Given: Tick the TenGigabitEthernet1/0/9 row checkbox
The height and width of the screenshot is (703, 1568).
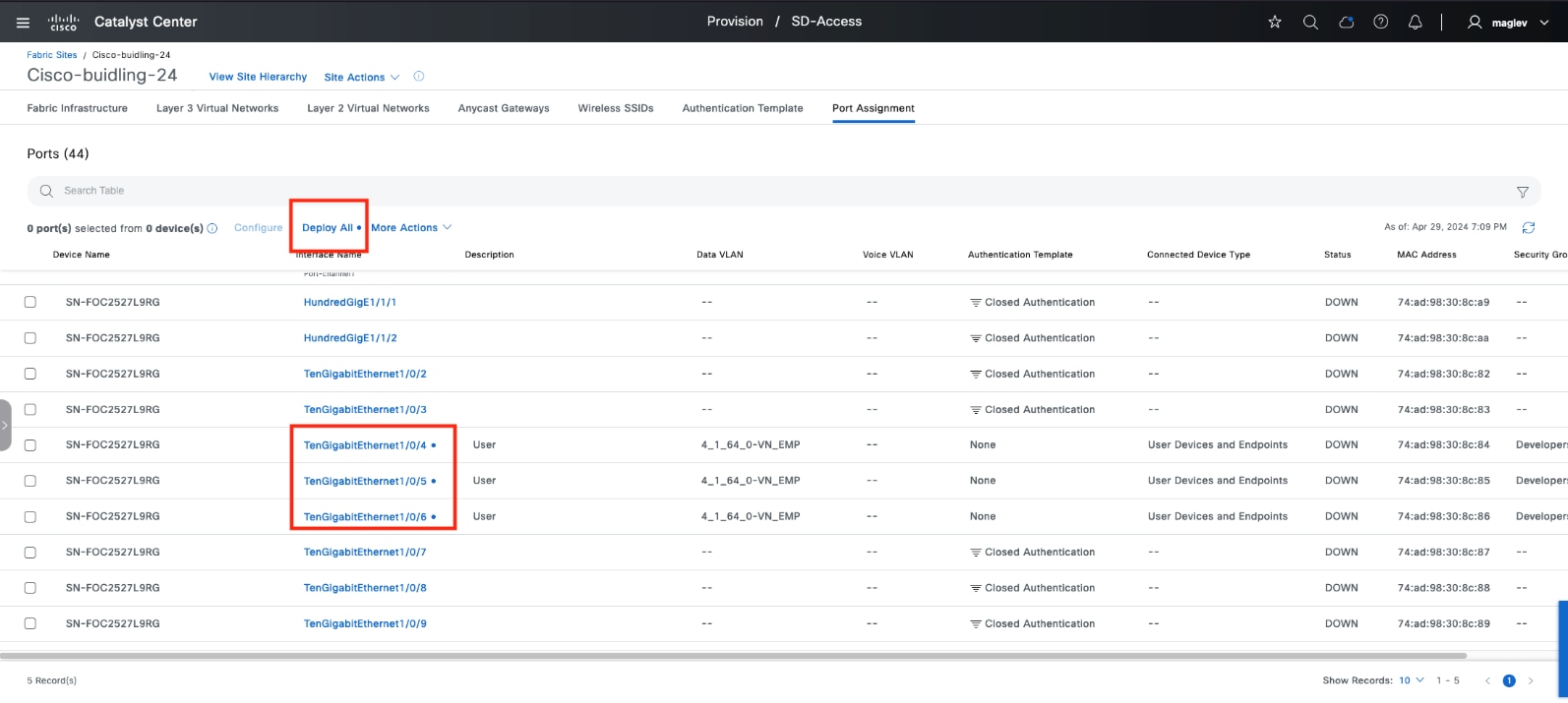Looking at the screenshot, I should click(30, 623).
